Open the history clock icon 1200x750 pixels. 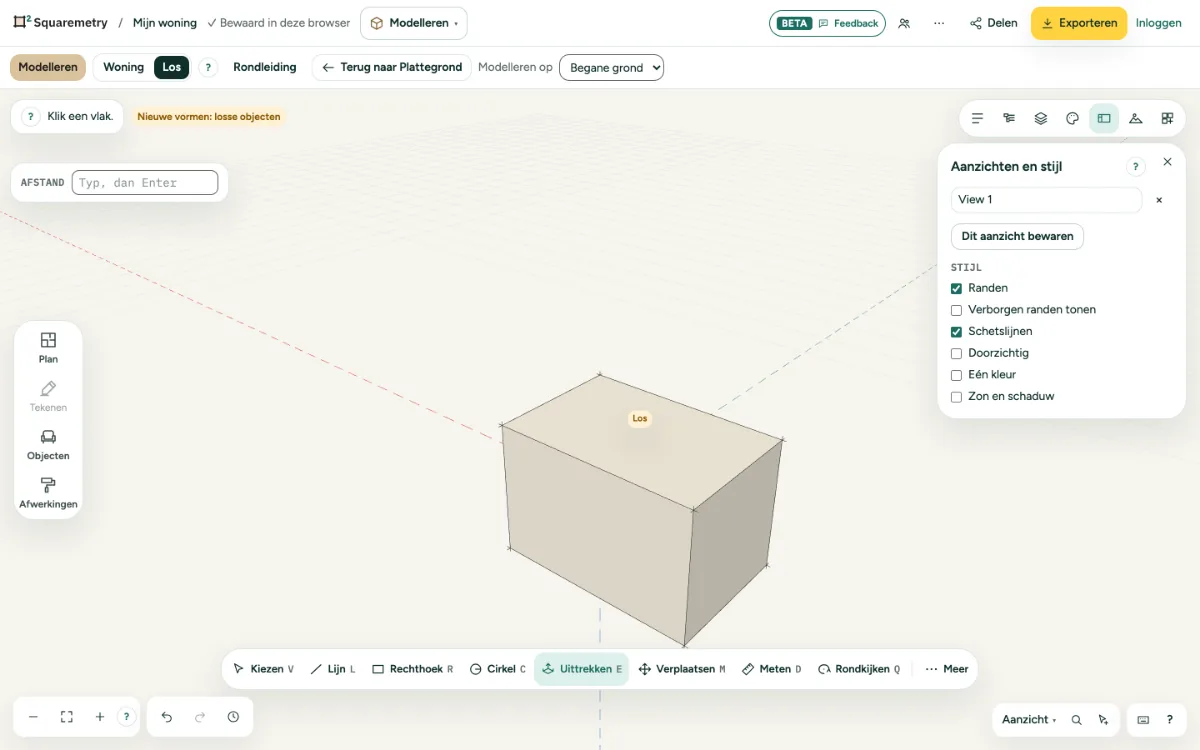tap(233, 717)
